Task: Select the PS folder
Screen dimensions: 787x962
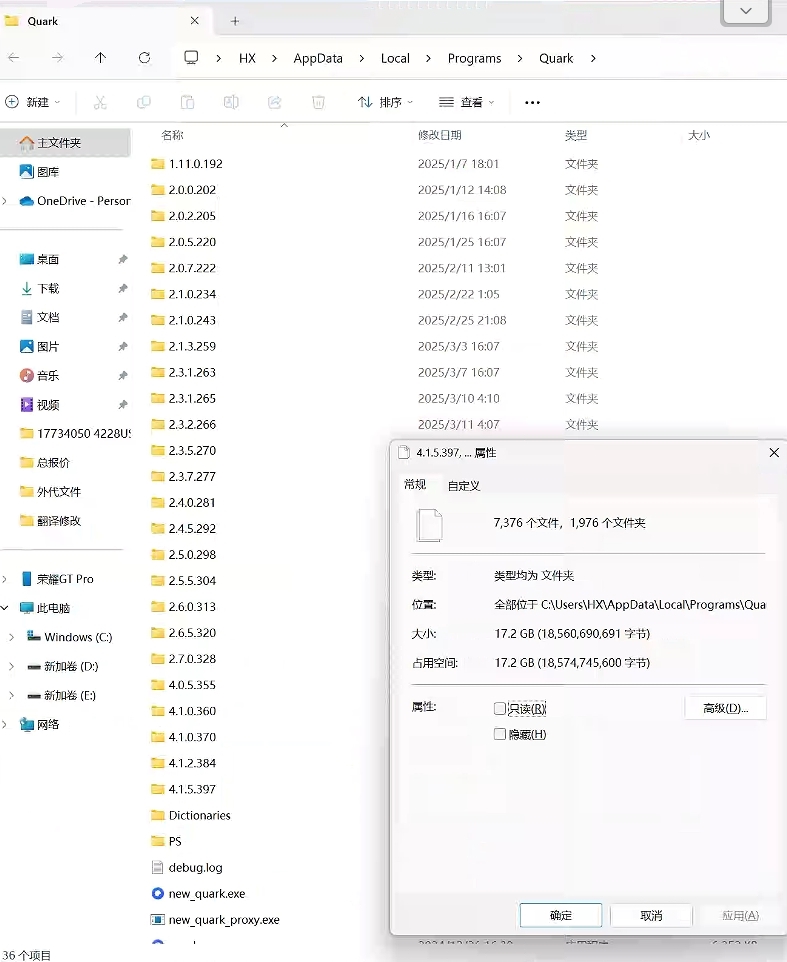Action: (166, 841)
